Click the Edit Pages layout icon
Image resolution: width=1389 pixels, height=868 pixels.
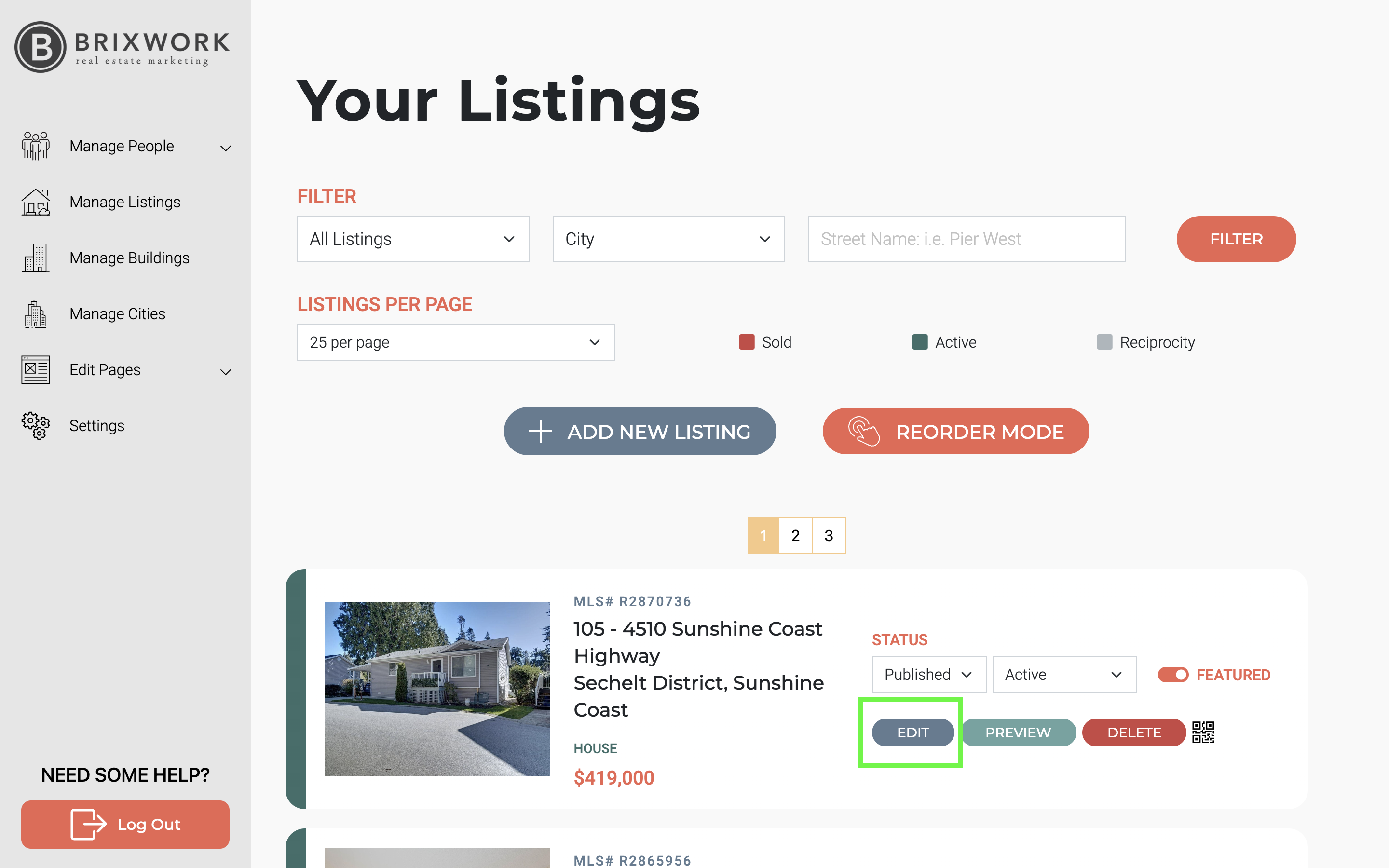point(36,370)
